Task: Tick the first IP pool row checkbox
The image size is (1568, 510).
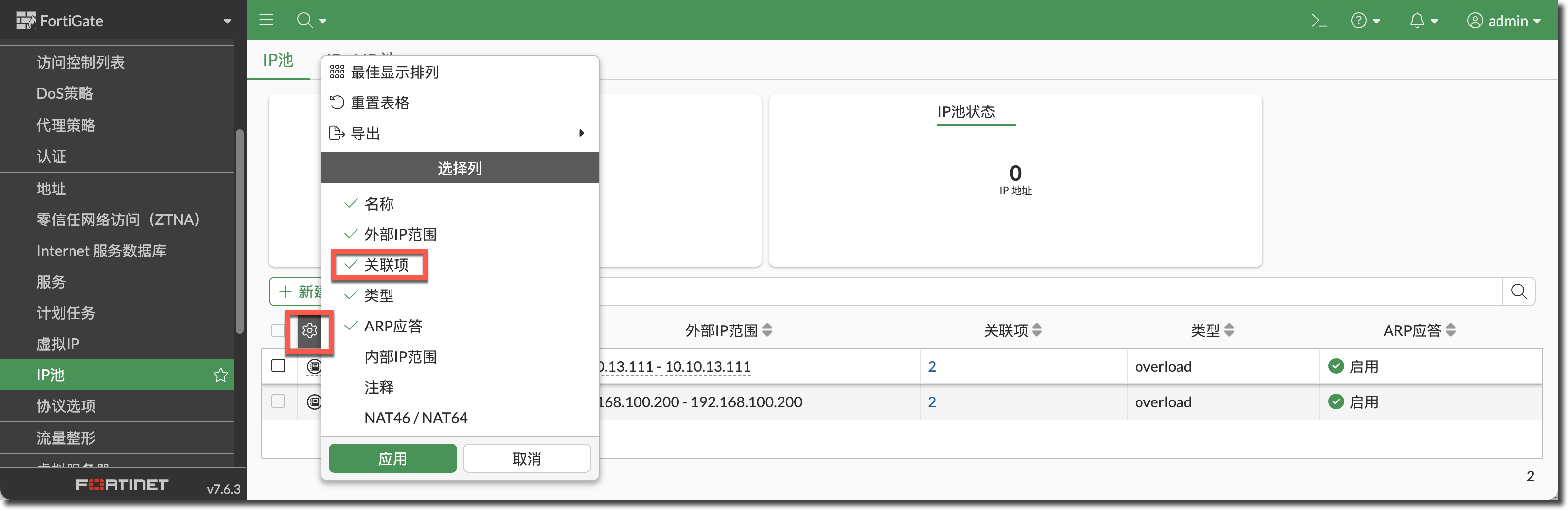Action: [x=278, y=366]
